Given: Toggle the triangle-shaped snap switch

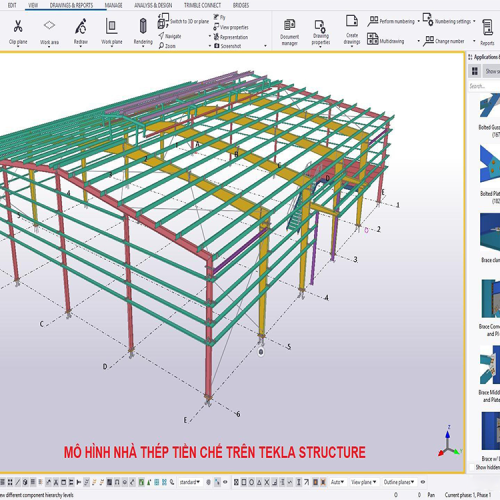Looking at the screenshot, I should (x=259, y=482).
